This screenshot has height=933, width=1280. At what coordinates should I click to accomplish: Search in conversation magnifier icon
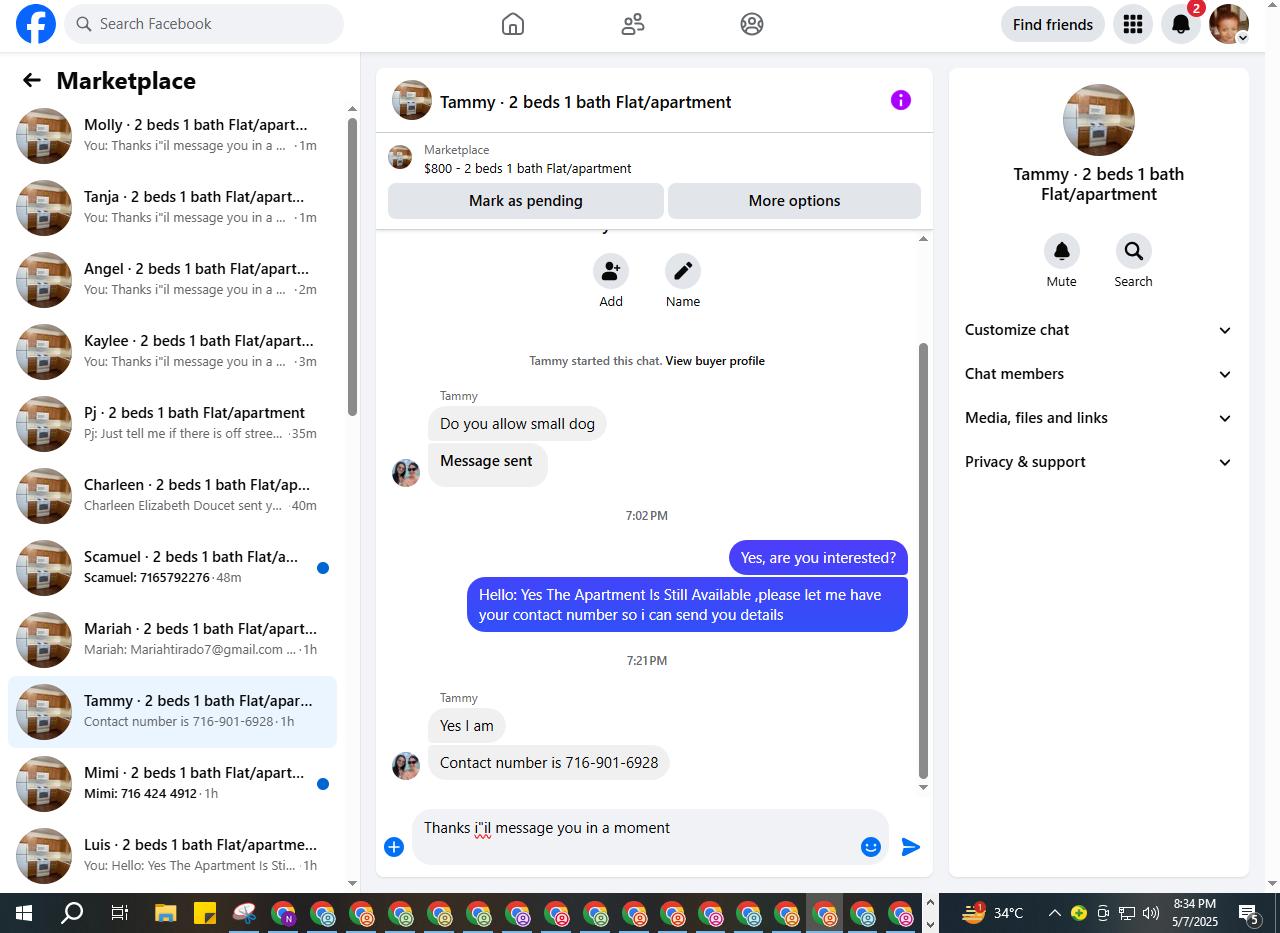coord(1134,251)
